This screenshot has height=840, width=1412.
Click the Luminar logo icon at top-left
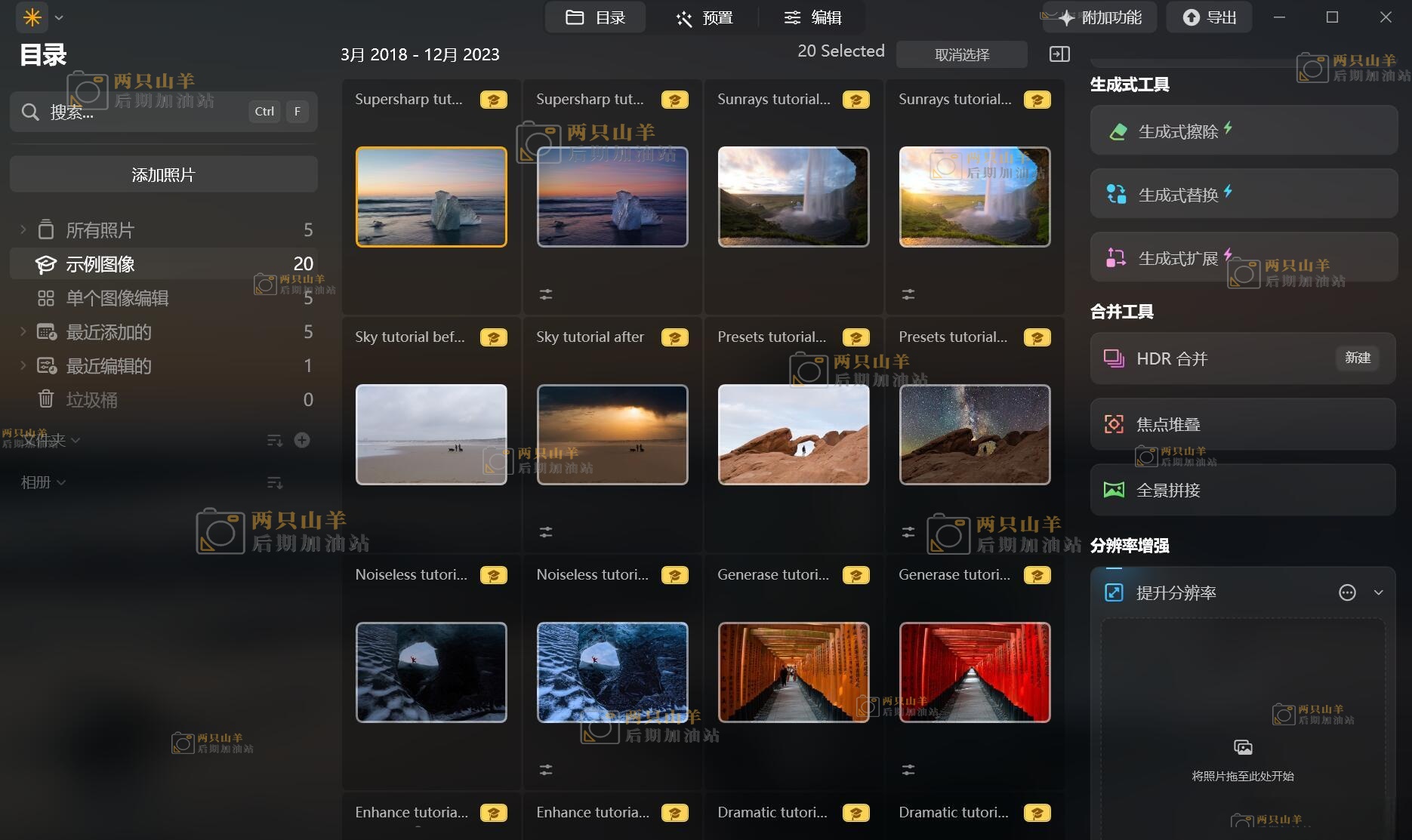(32, 17)
